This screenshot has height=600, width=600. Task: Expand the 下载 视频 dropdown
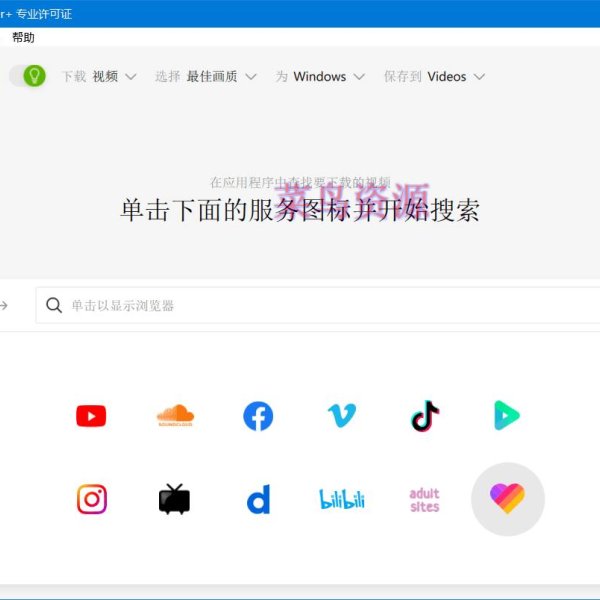point(99,77)
